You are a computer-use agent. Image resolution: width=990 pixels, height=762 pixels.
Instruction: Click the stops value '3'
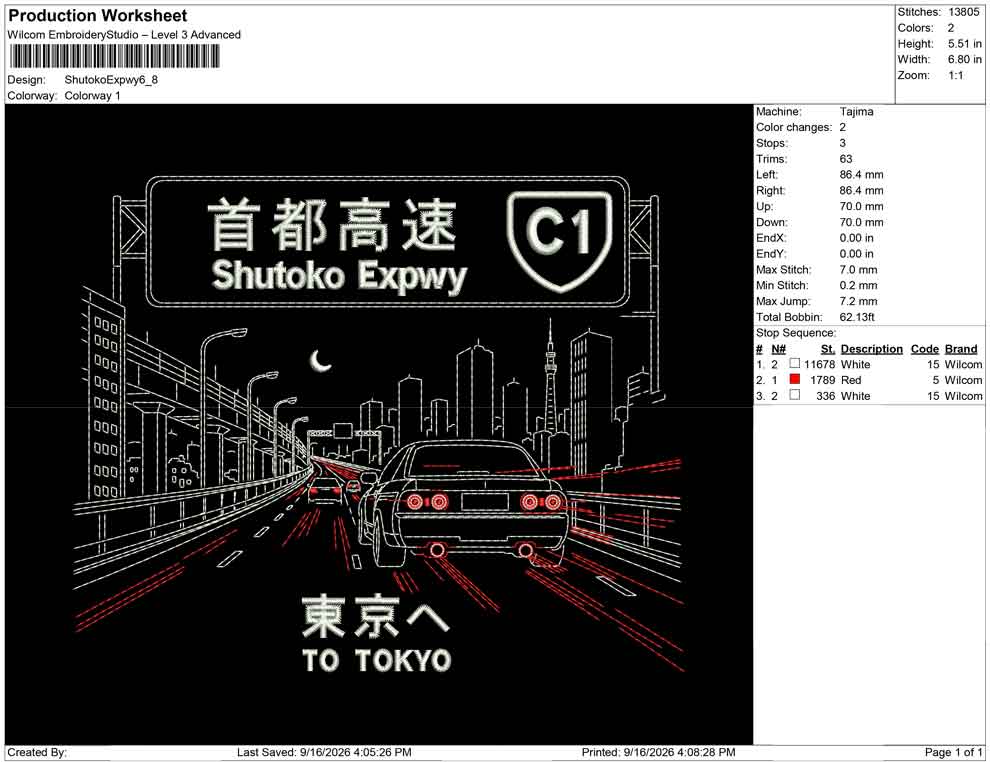[842, 143]
